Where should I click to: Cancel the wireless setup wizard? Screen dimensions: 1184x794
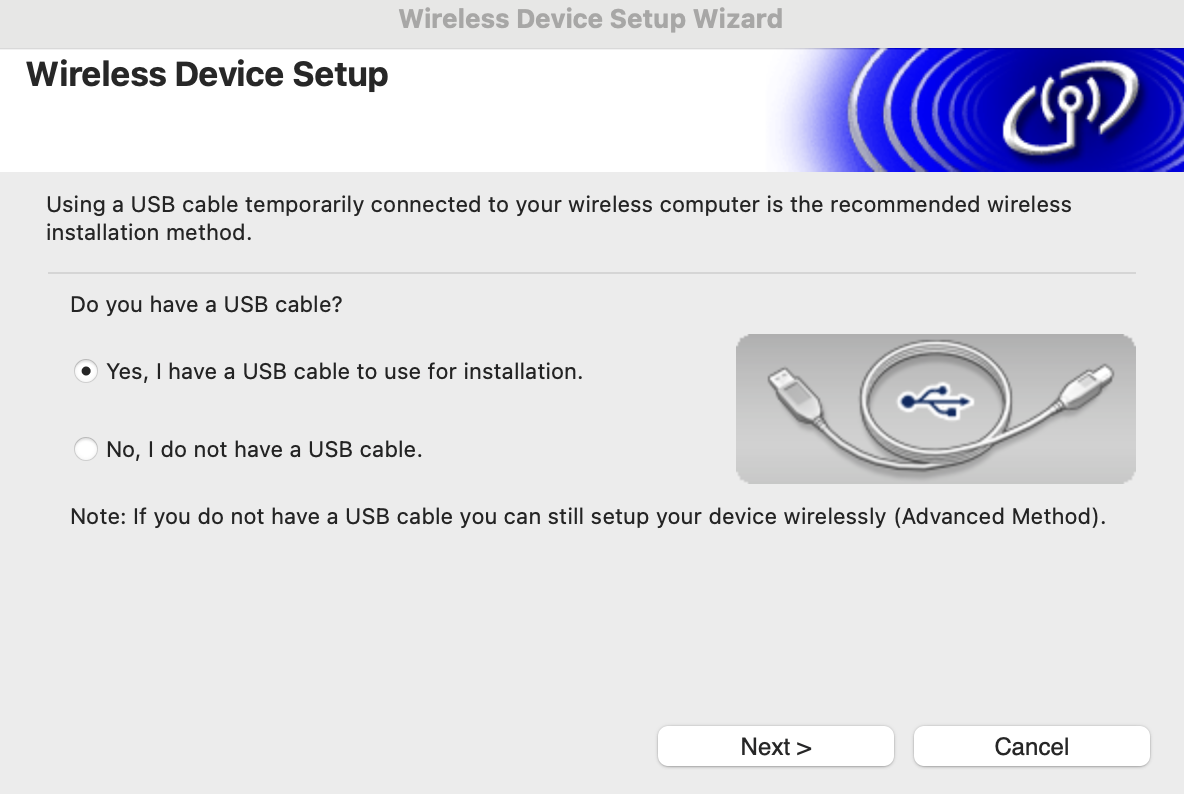pos(1031,746)
